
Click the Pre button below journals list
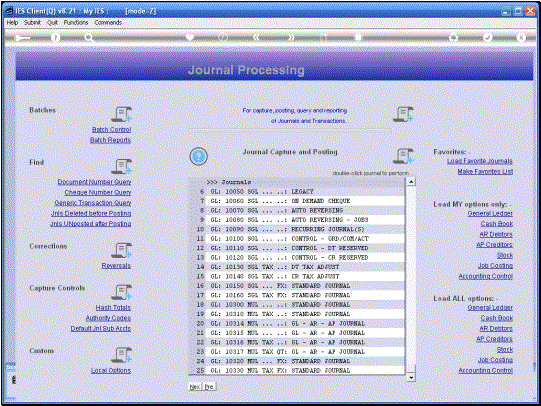pyautogui.click(x=209, y=387)
